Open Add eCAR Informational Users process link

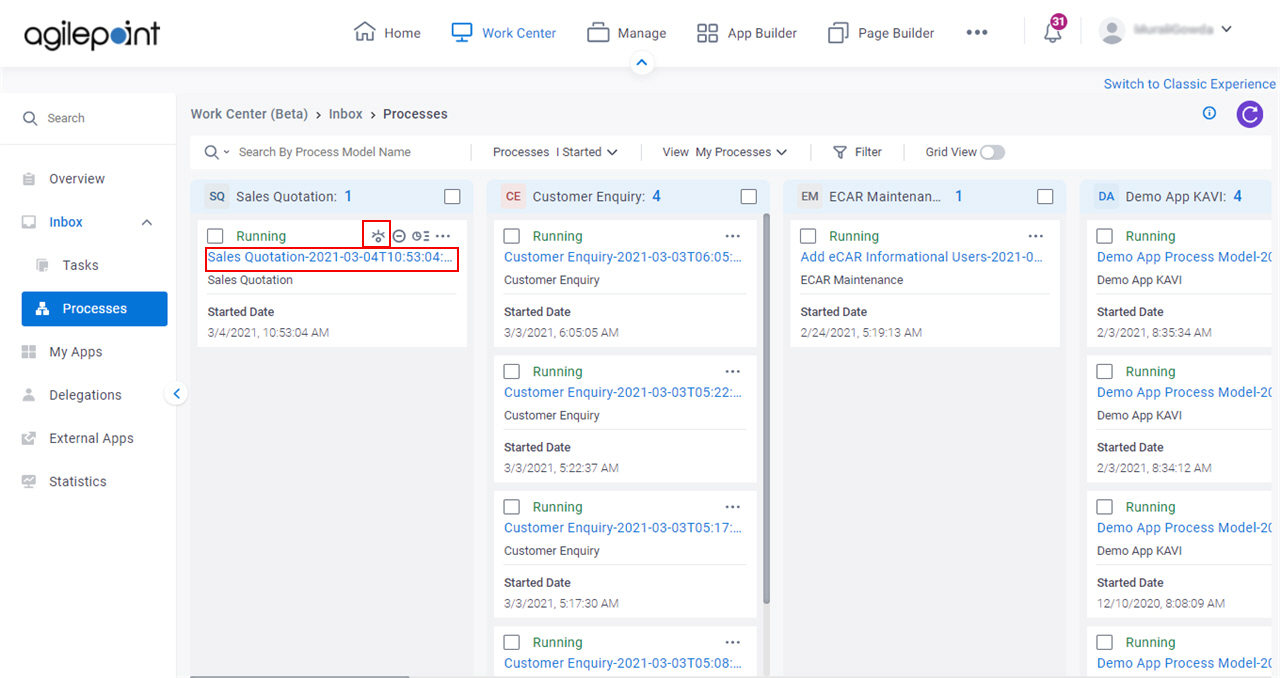tap(922, 257)
